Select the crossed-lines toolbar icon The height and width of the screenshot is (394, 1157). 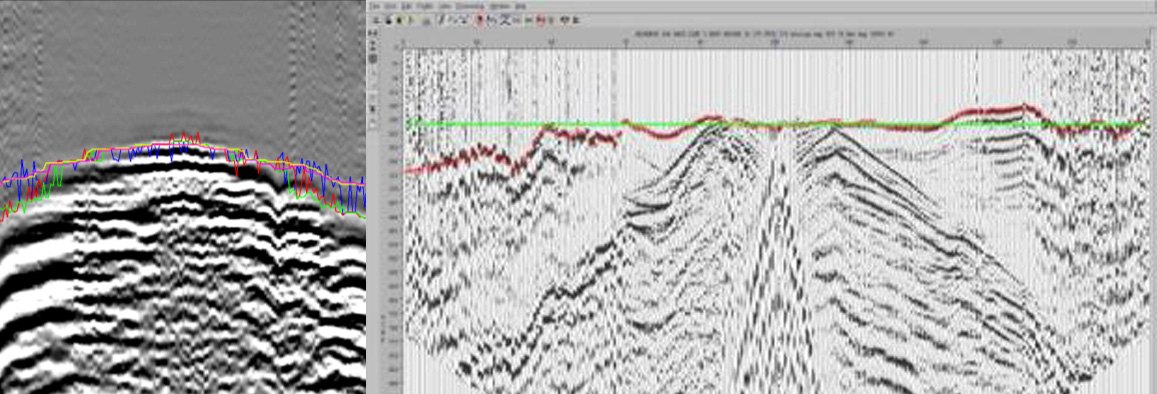pos(505,20)
